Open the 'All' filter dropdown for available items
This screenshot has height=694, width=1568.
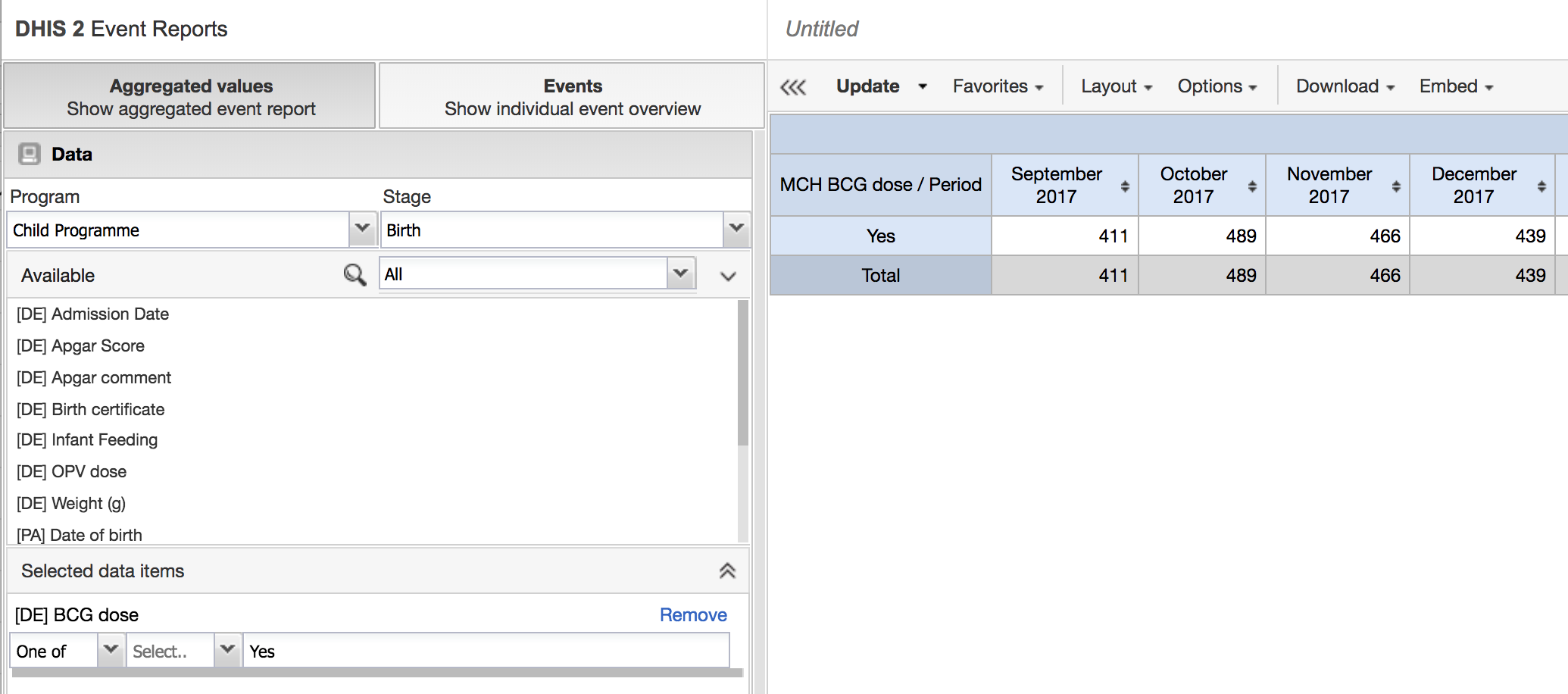[680, 274]
